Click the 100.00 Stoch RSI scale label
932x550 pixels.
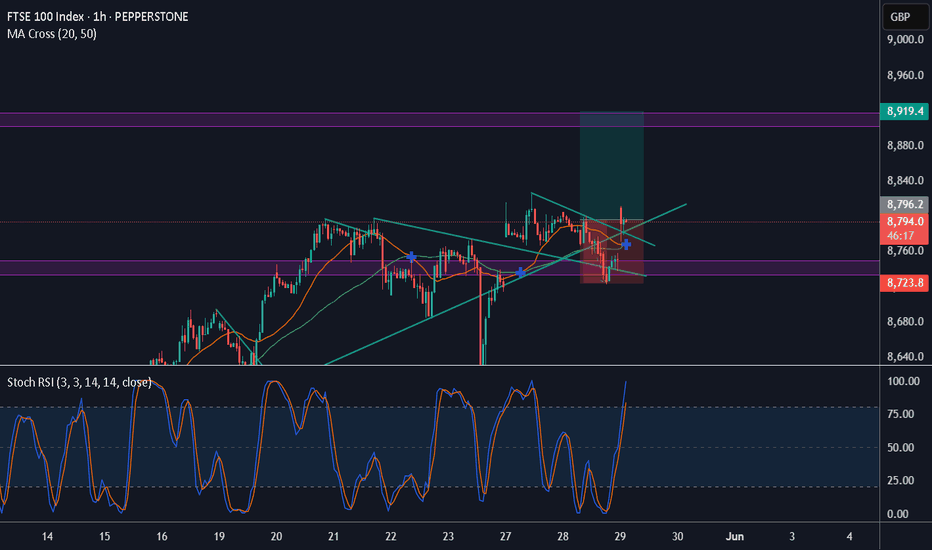click(903, 381)
